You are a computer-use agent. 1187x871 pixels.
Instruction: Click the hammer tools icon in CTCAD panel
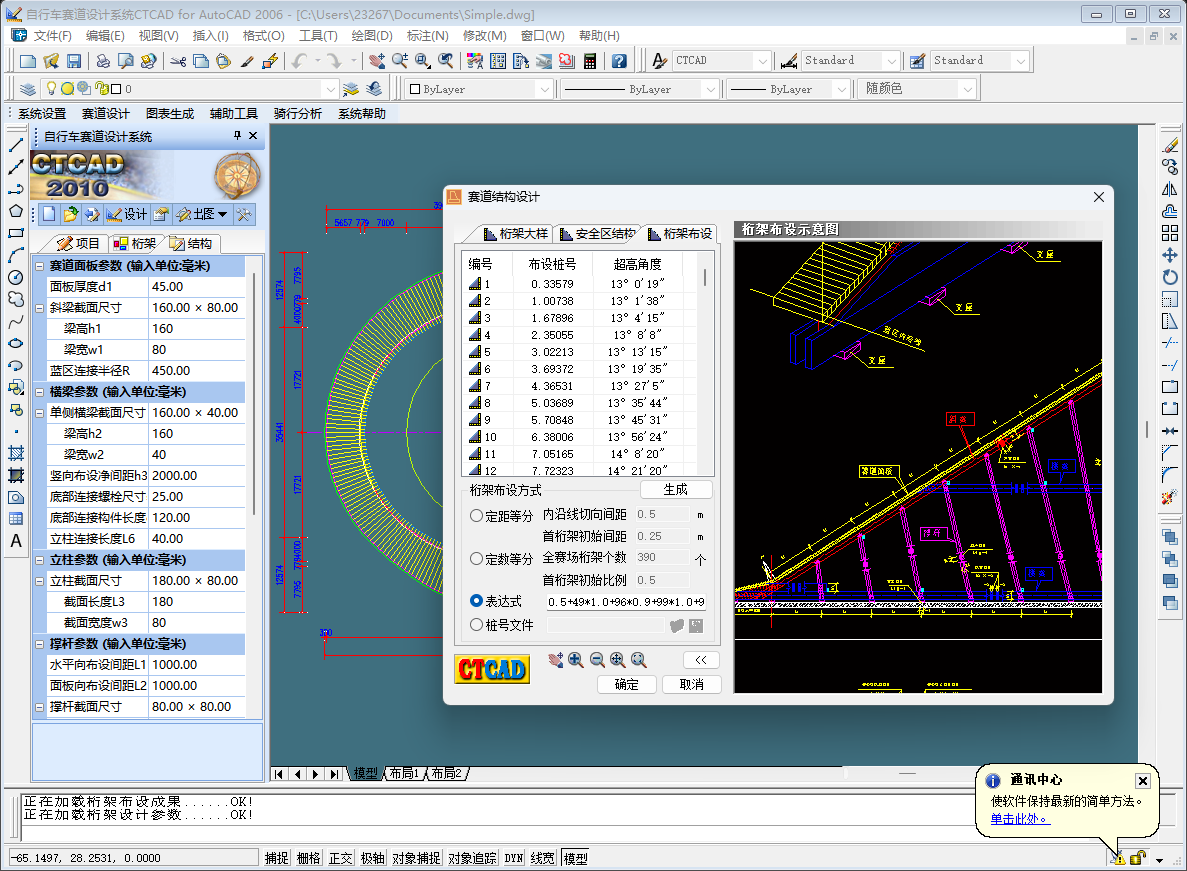click(x=244, y=214)
